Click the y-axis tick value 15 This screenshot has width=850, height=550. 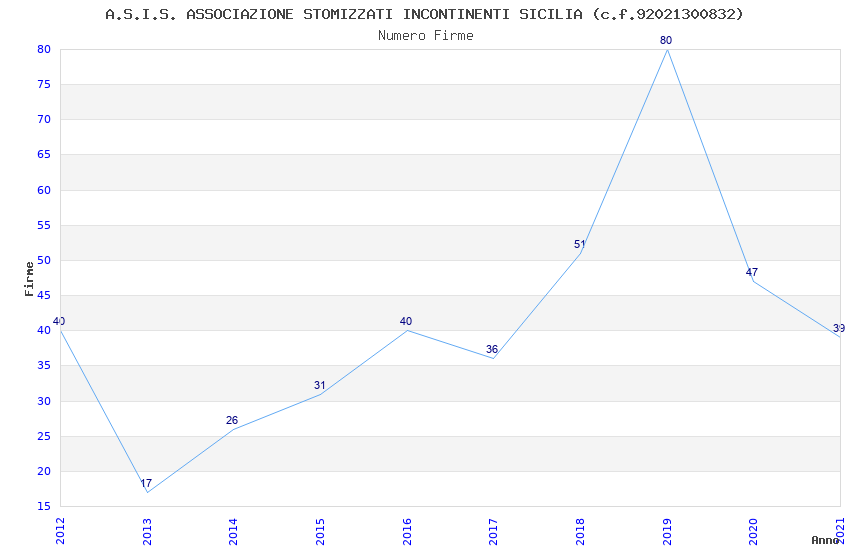click(x=44, y=507)
